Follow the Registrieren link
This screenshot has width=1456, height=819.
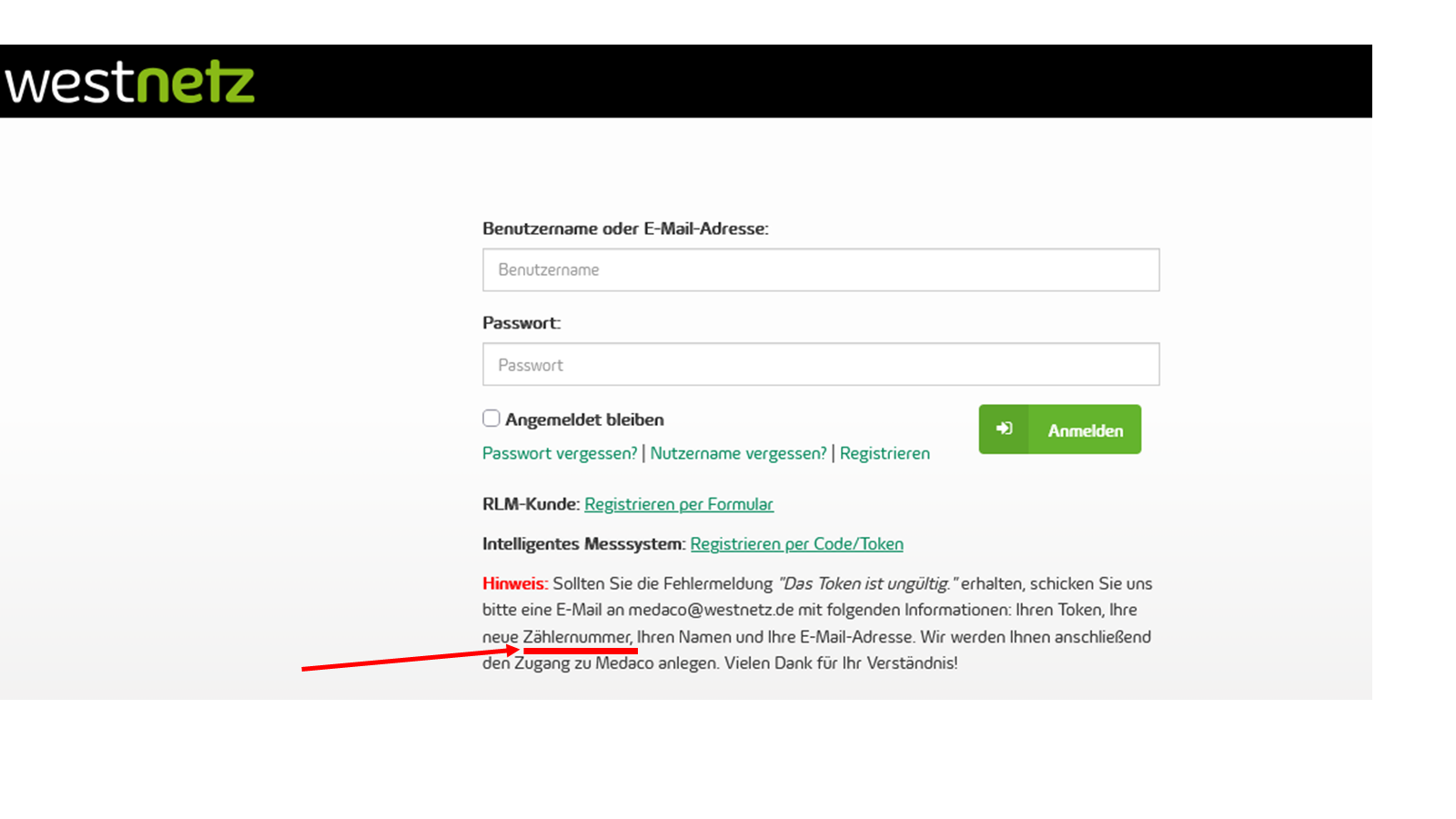tap(885, 453)
